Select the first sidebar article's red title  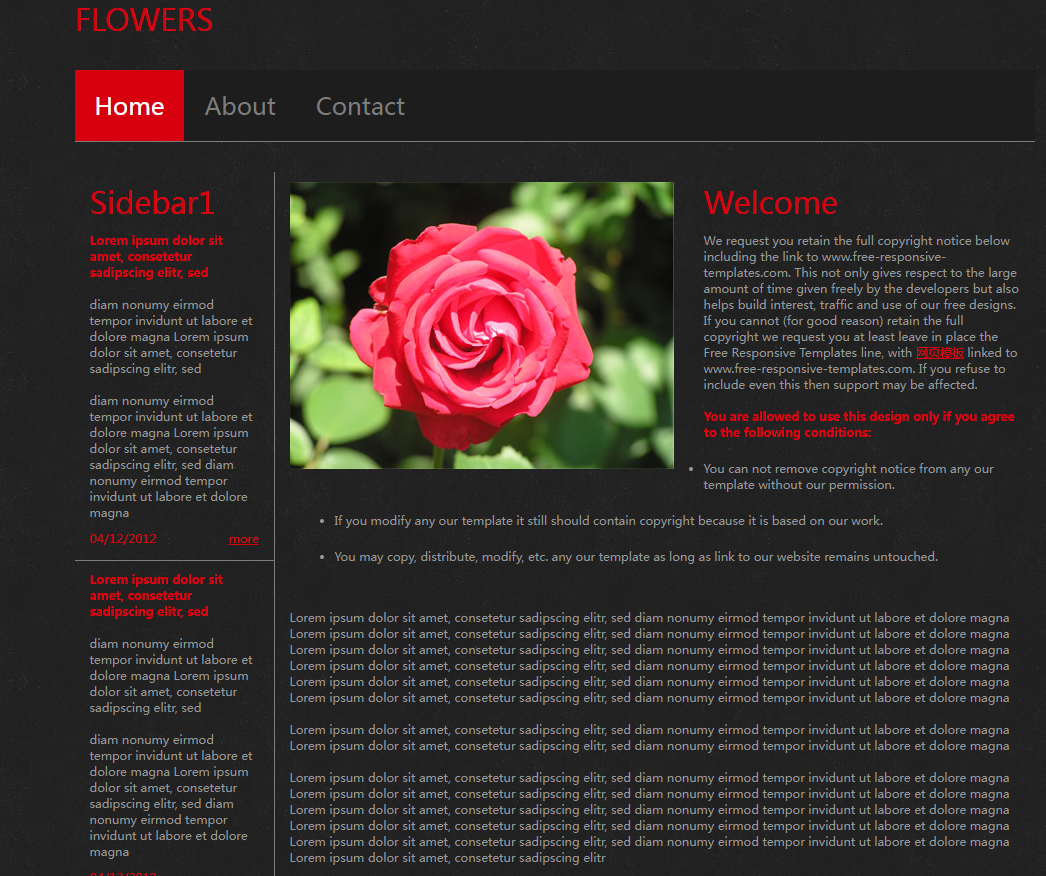pos(156,256)
